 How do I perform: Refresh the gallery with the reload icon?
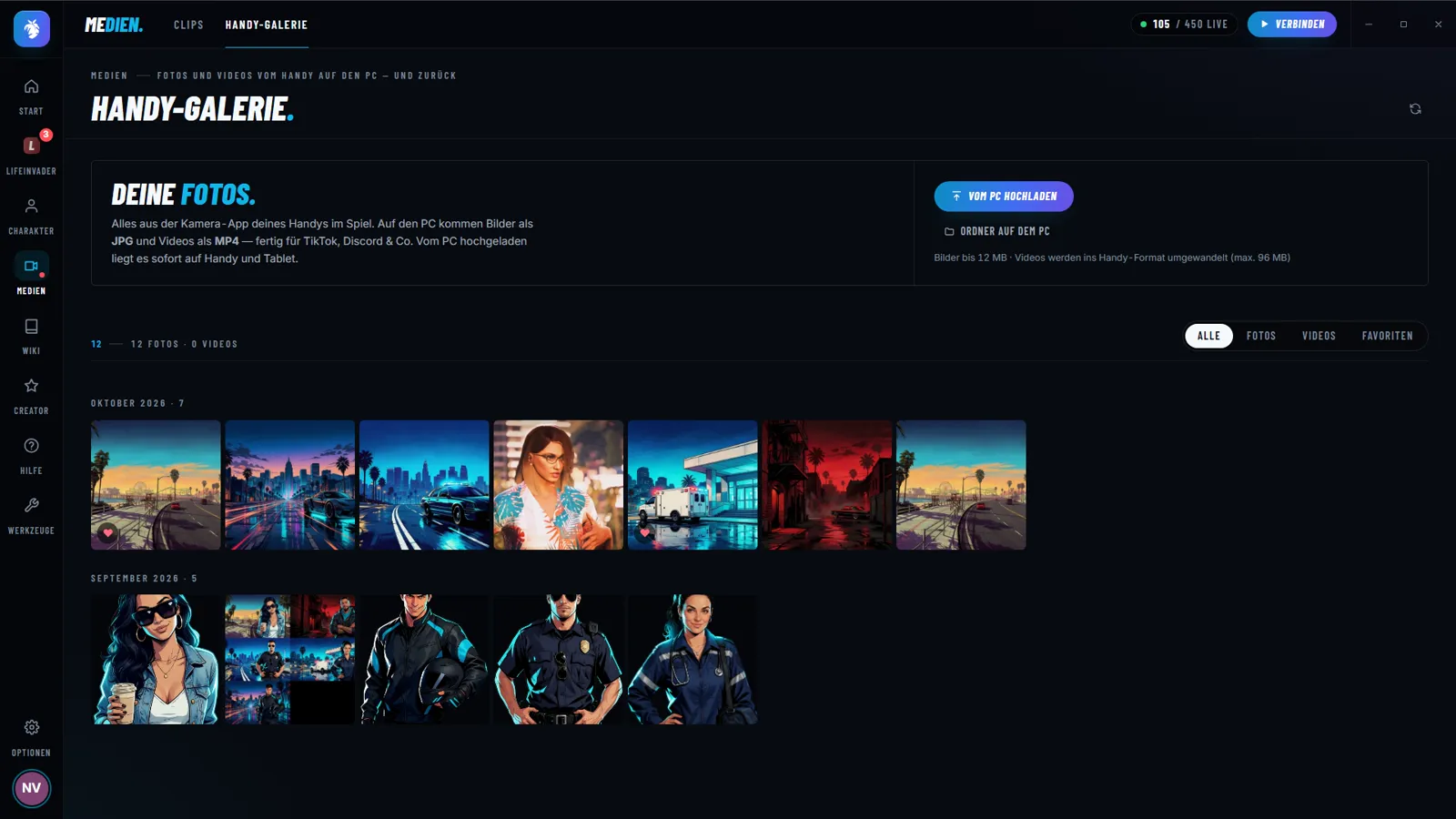coord(1415,109)
